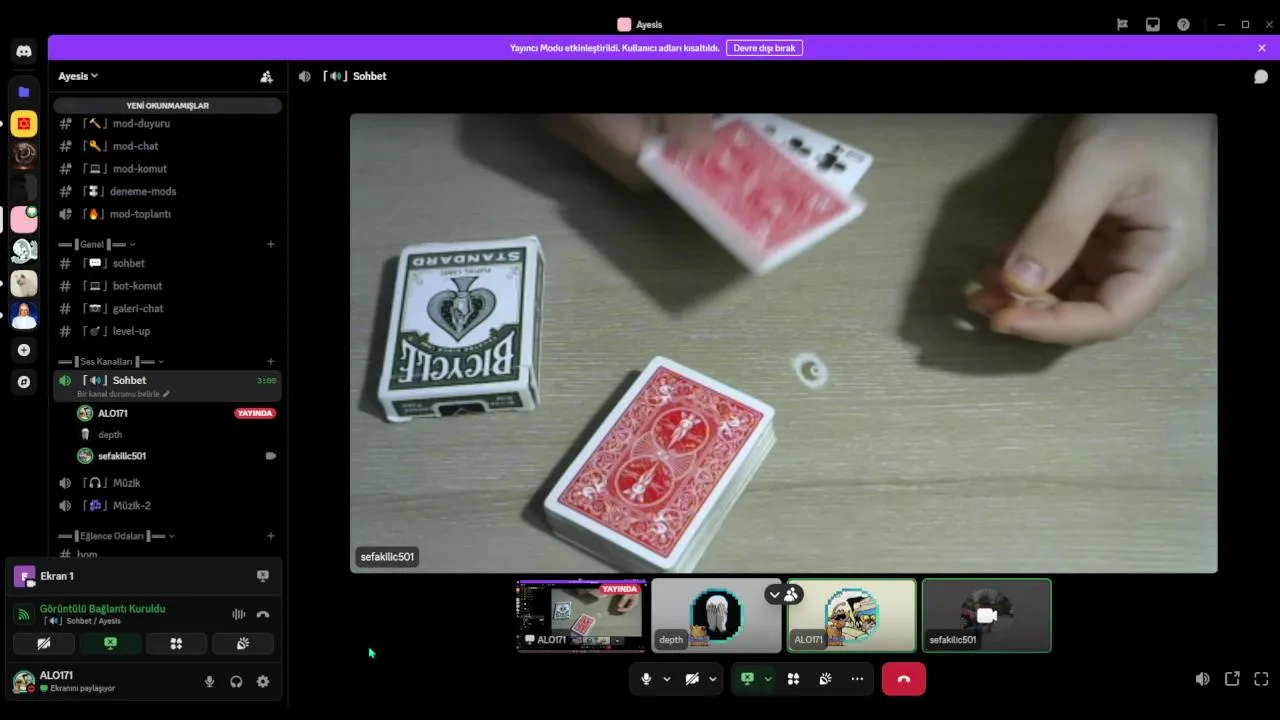Turn on camera in call toolbar
Screen dimensions: 1280x720
click(692, 679)
